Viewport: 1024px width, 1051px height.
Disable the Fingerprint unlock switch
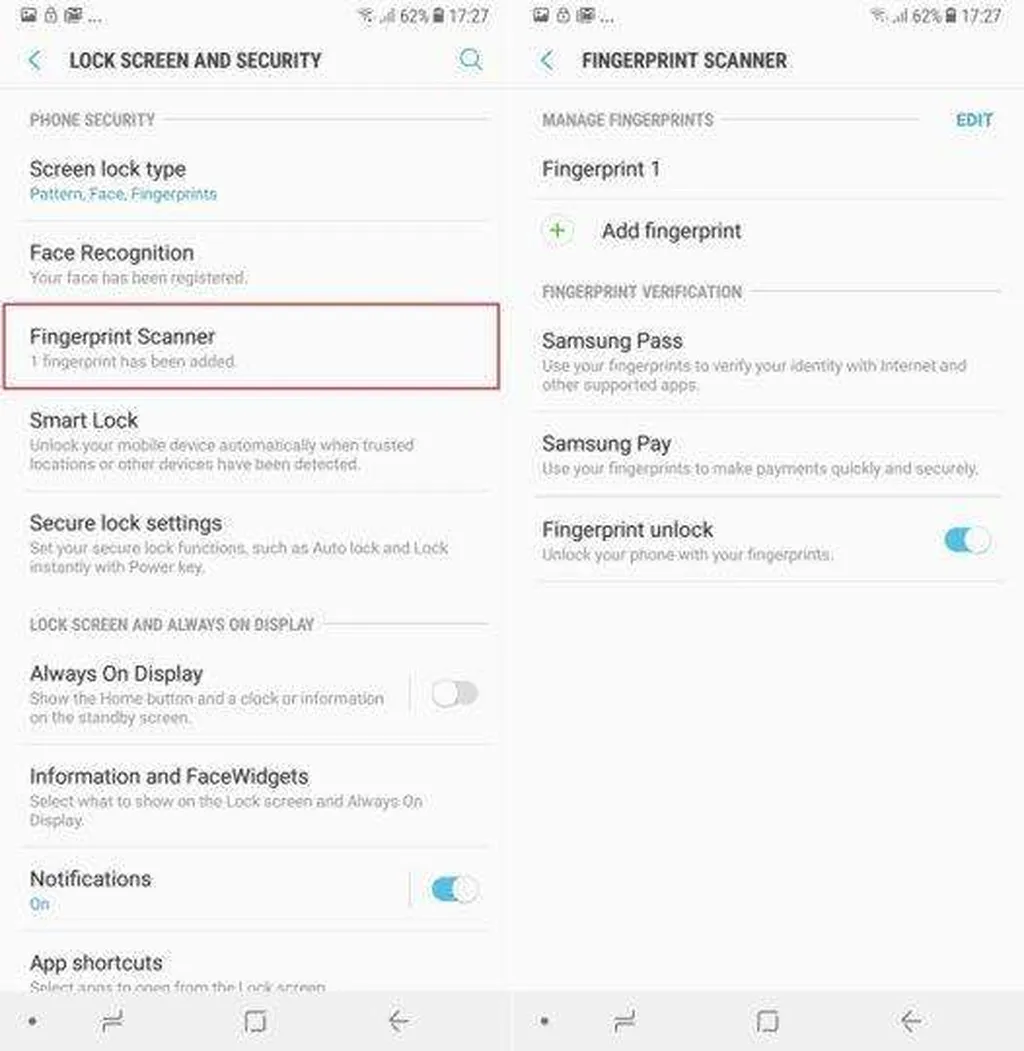(967, 540)
